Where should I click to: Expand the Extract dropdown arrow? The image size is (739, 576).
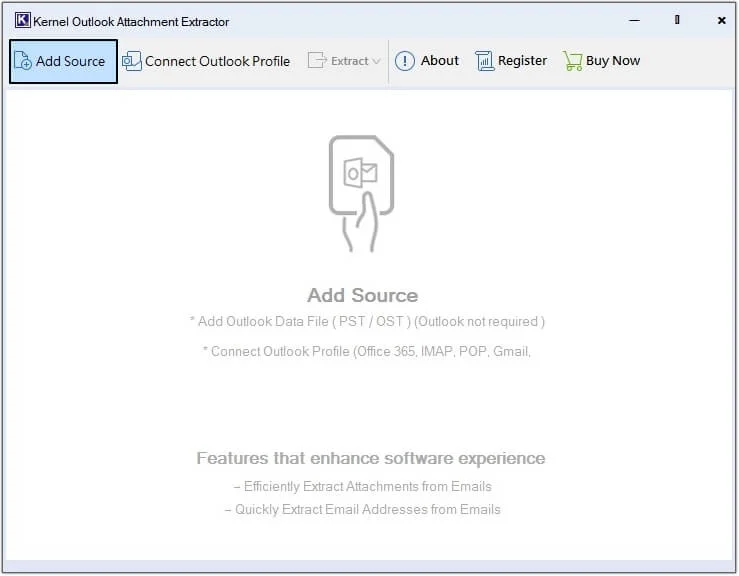376,61
